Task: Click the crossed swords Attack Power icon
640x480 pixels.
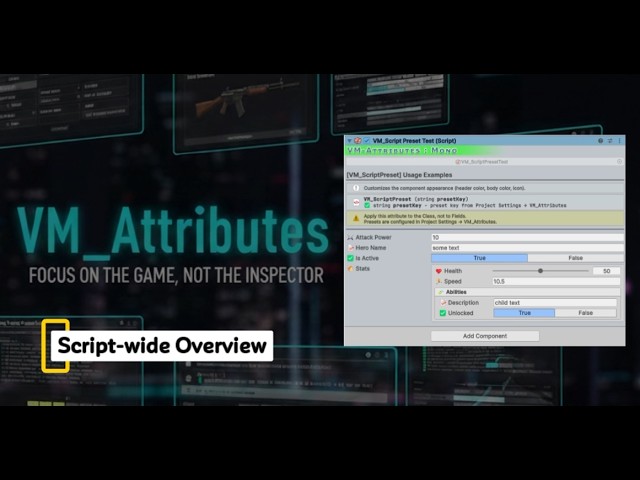Action: 350,237
